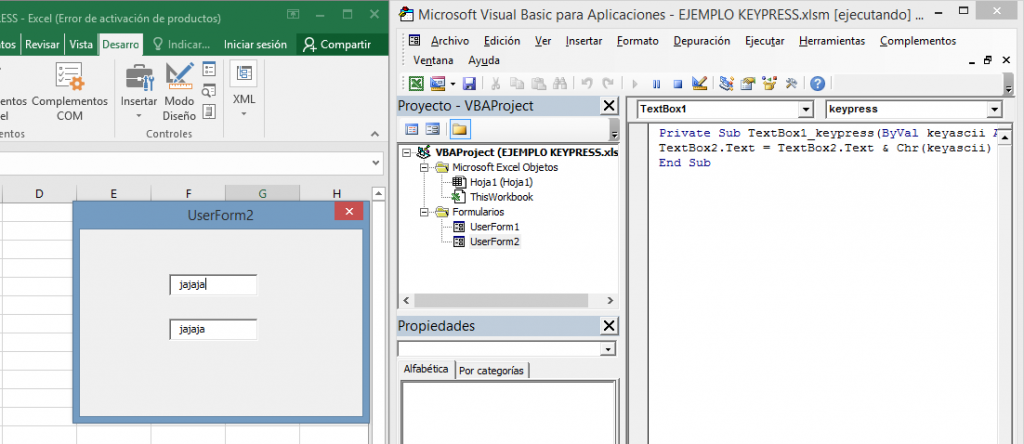Click the Paste clipboard icon
The width and height of the screenshot is (1024, 444).
[x=538, y=84]
